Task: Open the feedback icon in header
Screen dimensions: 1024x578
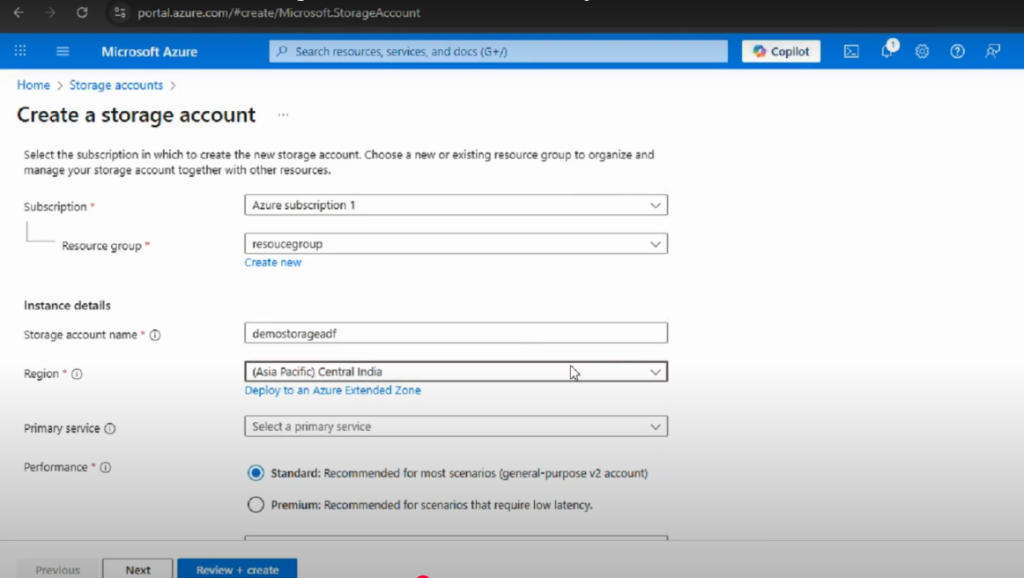Action: tap(993, 51)
